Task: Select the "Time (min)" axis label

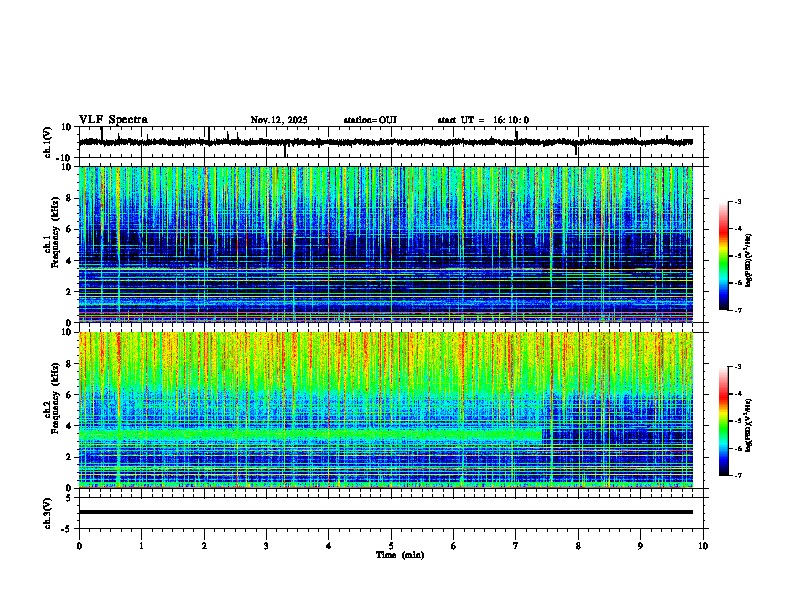Action: coord(400,555)
